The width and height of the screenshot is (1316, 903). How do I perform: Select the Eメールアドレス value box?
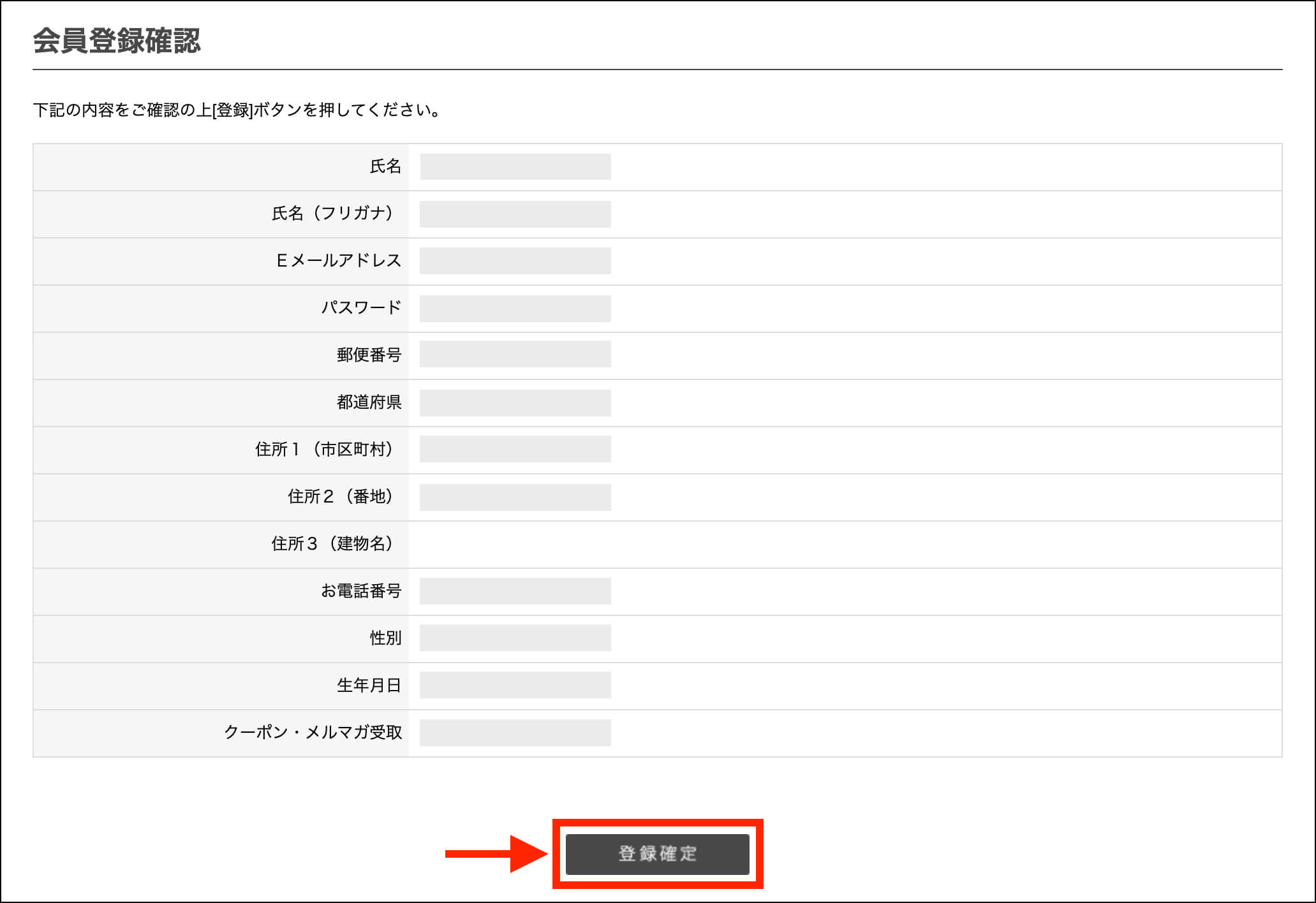click(x=515, y=261)
